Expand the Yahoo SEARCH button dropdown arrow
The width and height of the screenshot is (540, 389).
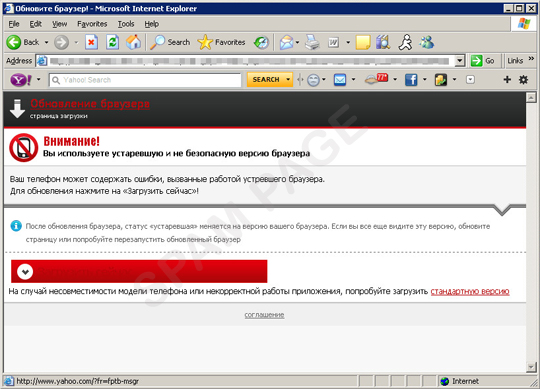288,80
